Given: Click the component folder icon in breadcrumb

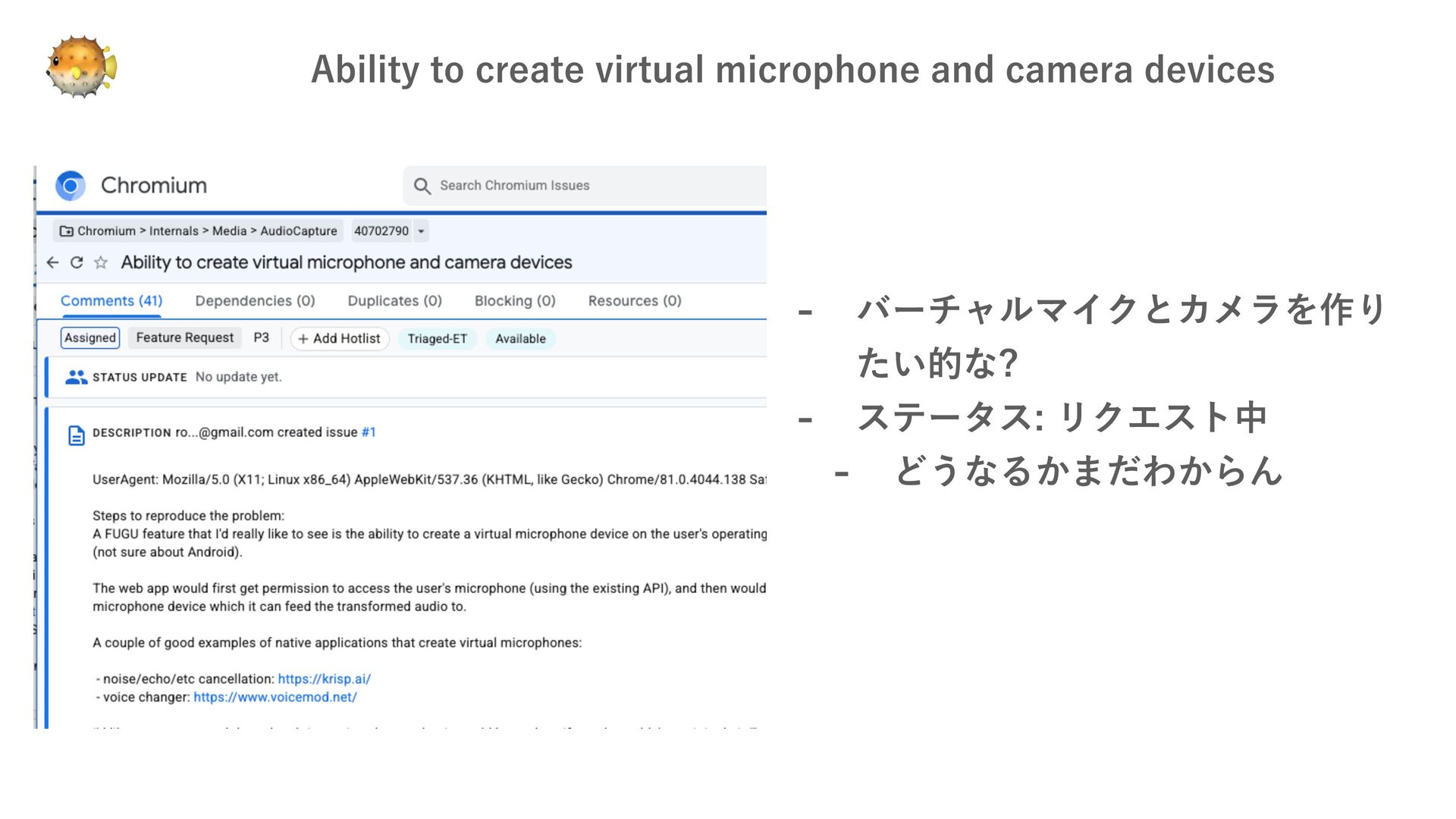Looking at the screenshot, I should pos(67,231).
